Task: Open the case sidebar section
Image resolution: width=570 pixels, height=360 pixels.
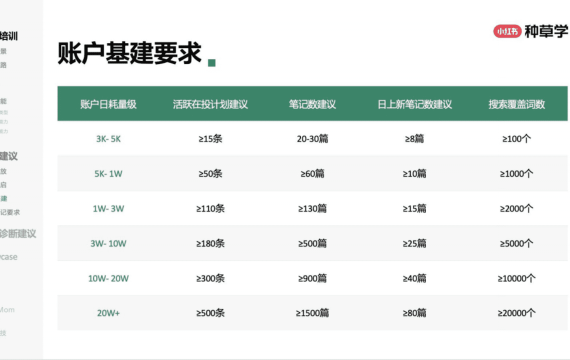Action: pyautogui.click(x=9, y=257)
